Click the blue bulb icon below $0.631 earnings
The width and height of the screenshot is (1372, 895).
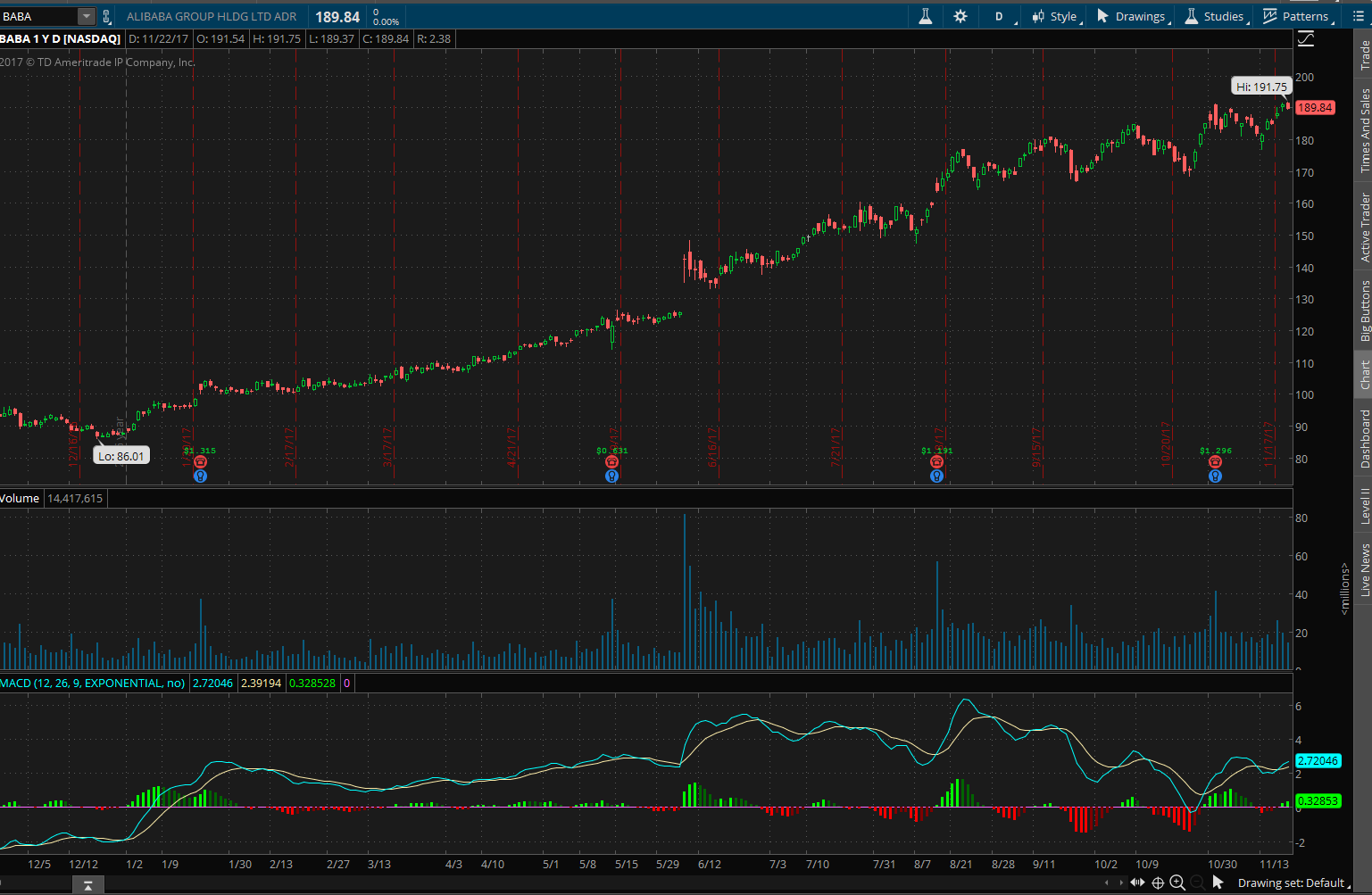pos(611,476)
